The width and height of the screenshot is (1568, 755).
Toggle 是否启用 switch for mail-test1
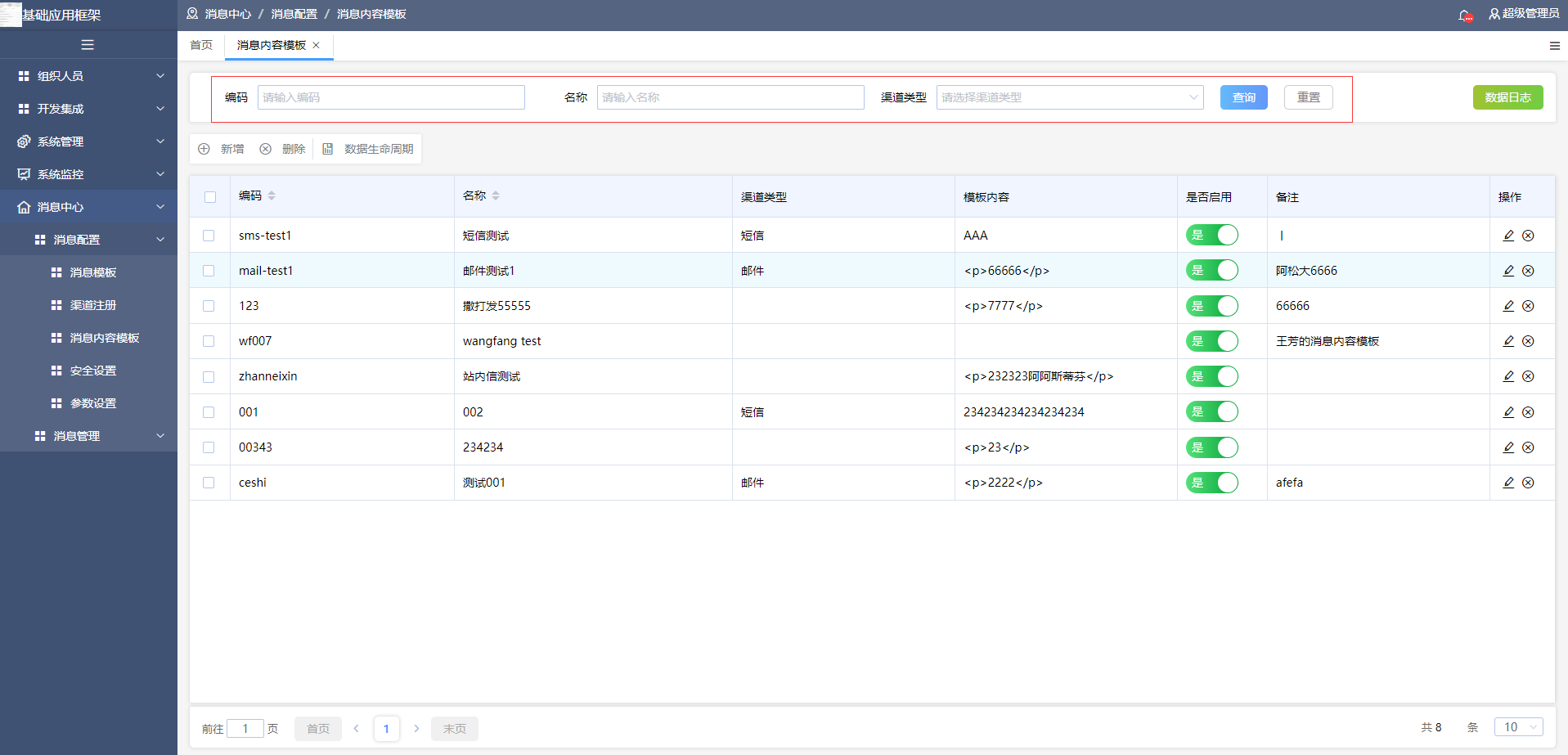tap(1212, 271)
